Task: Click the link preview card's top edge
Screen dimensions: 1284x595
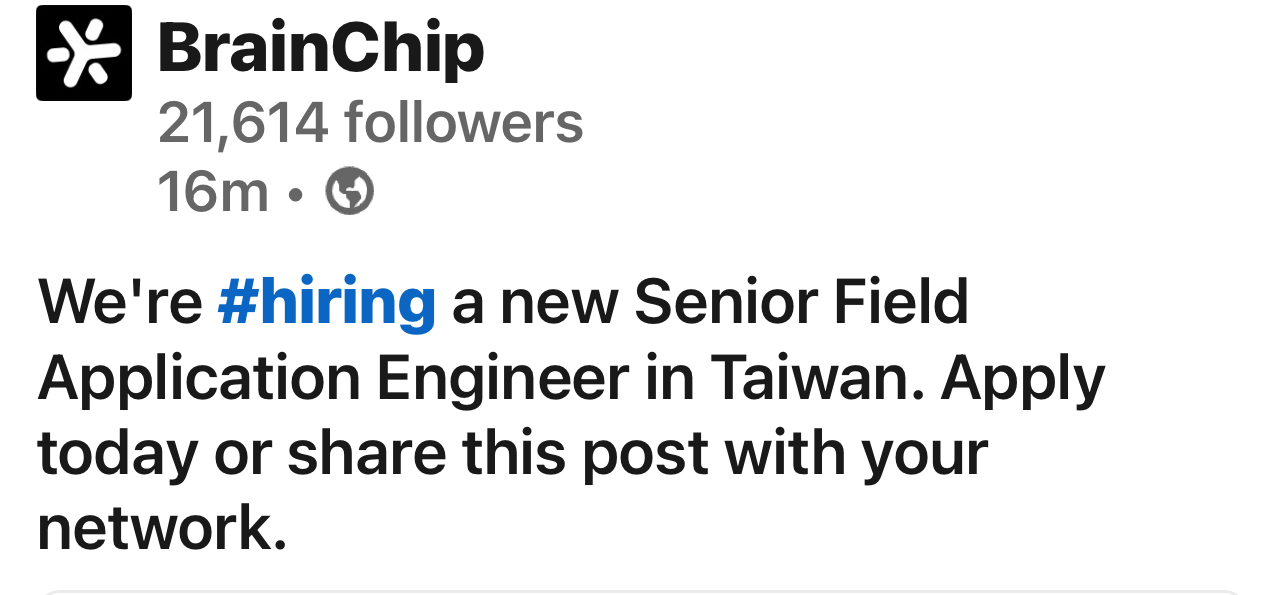Action: [x=640, y=592]
